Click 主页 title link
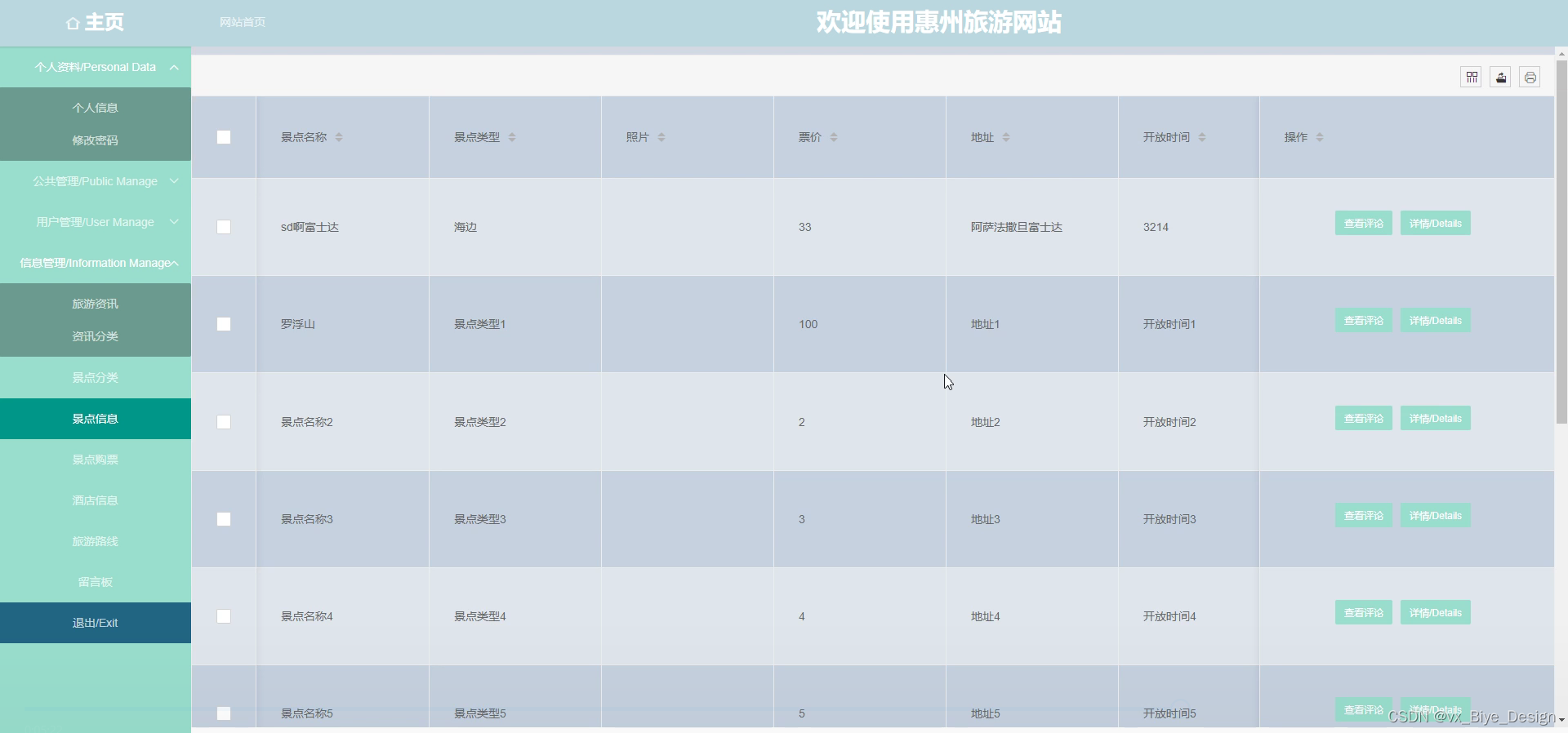 click(x=105, y=22)
